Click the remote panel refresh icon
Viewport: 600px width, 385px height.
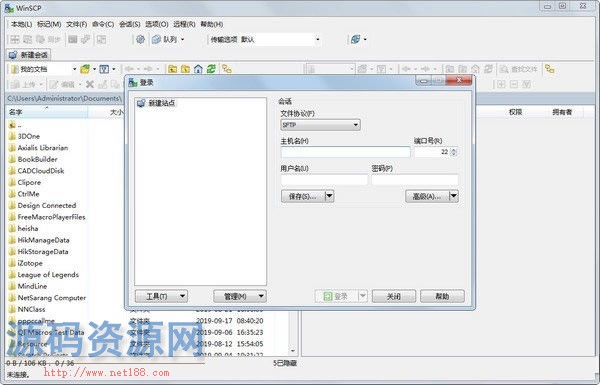click(x=488, y=69)
